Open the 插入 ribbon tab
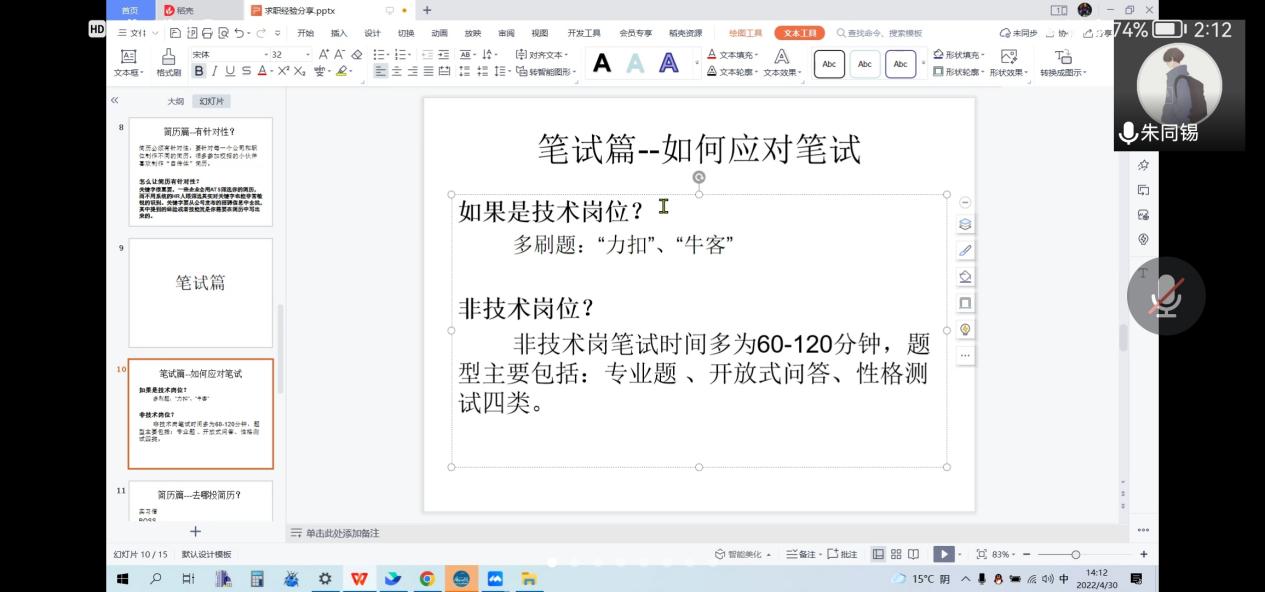This screenshot has width=1265, height=592. (339, 33)
